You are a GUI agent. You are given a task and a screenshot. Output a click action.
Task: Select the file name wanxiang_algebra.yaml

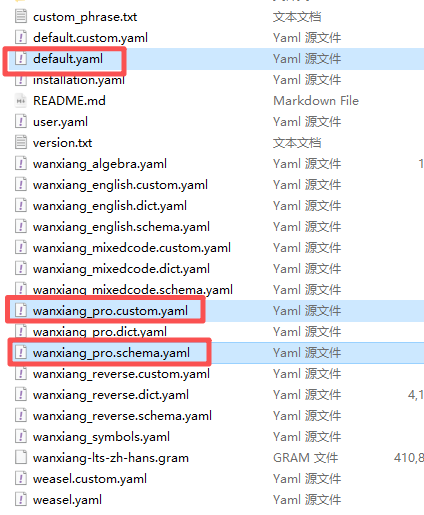click(x=100, y=164)
